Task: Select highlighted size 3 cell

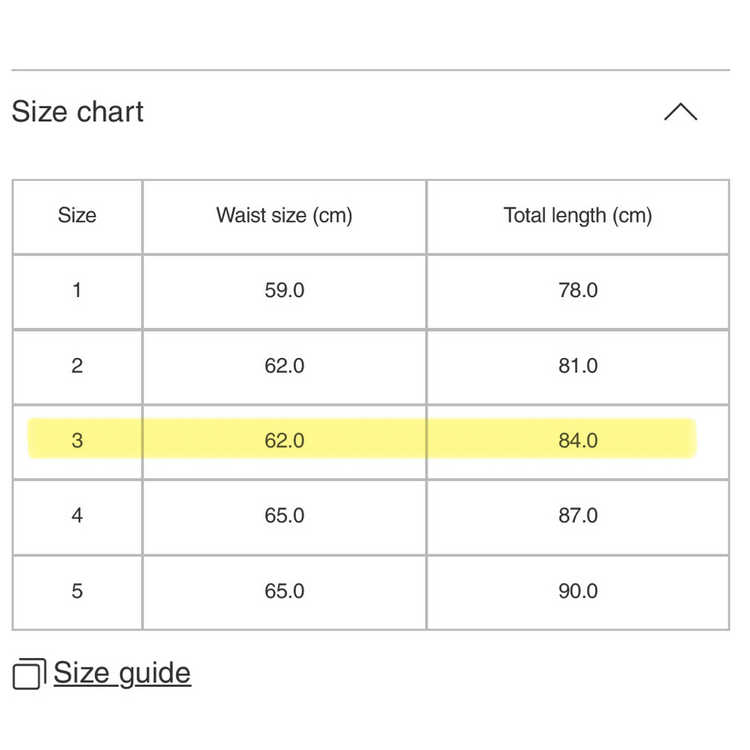Action: [77, 441]
